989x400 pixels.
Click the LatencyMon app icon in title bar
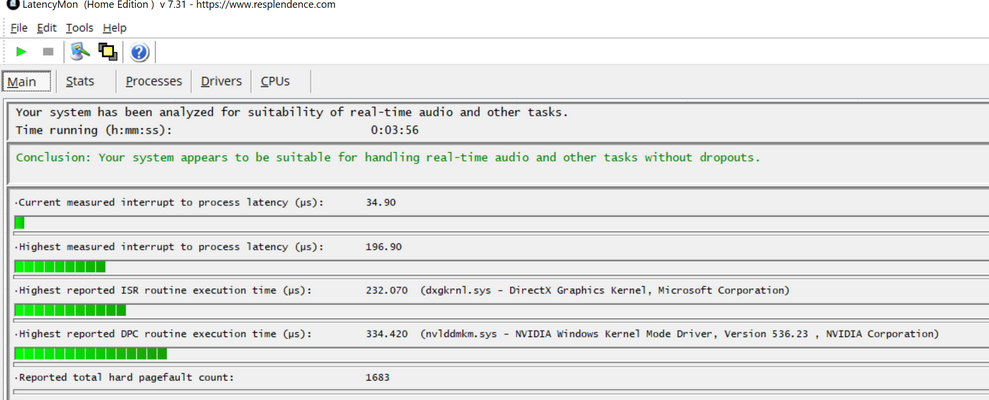pos(11,4)
